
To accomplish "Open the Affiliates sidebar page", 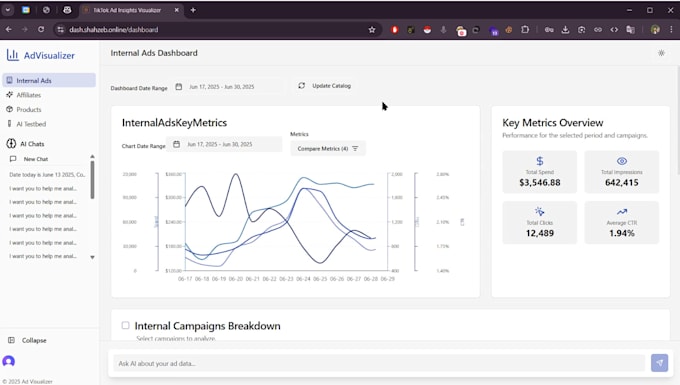I will [29, 95].
